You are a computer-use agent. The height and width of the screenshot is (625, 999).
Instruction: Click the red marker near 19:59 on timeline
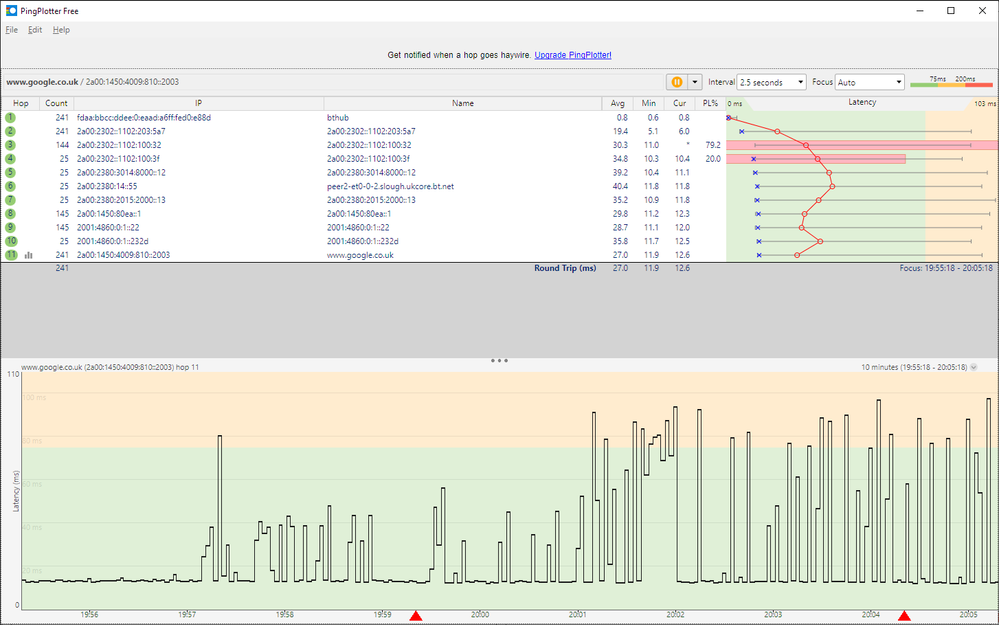[416, 616]
